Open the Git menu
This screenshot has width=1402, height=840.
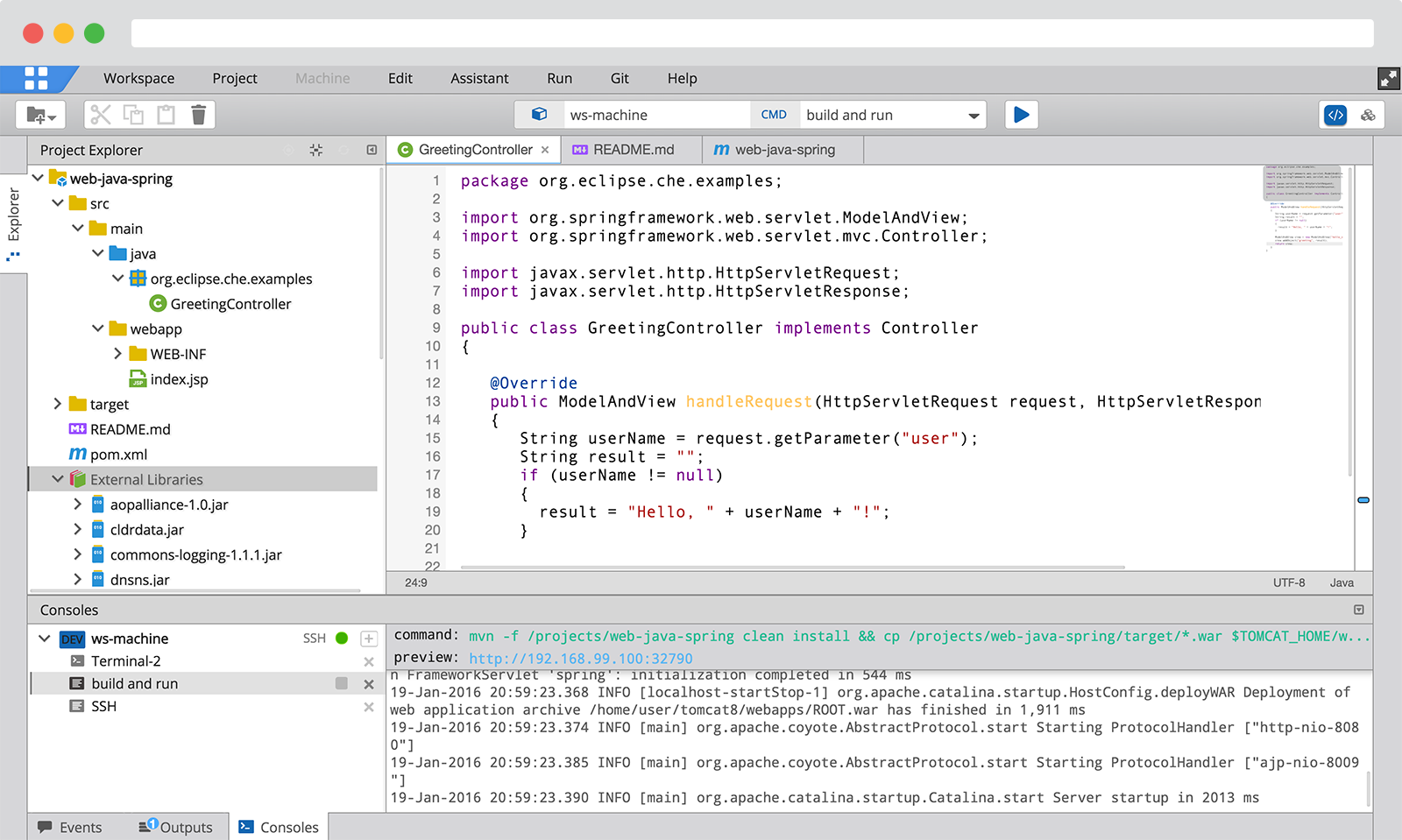tap(620, 78)
